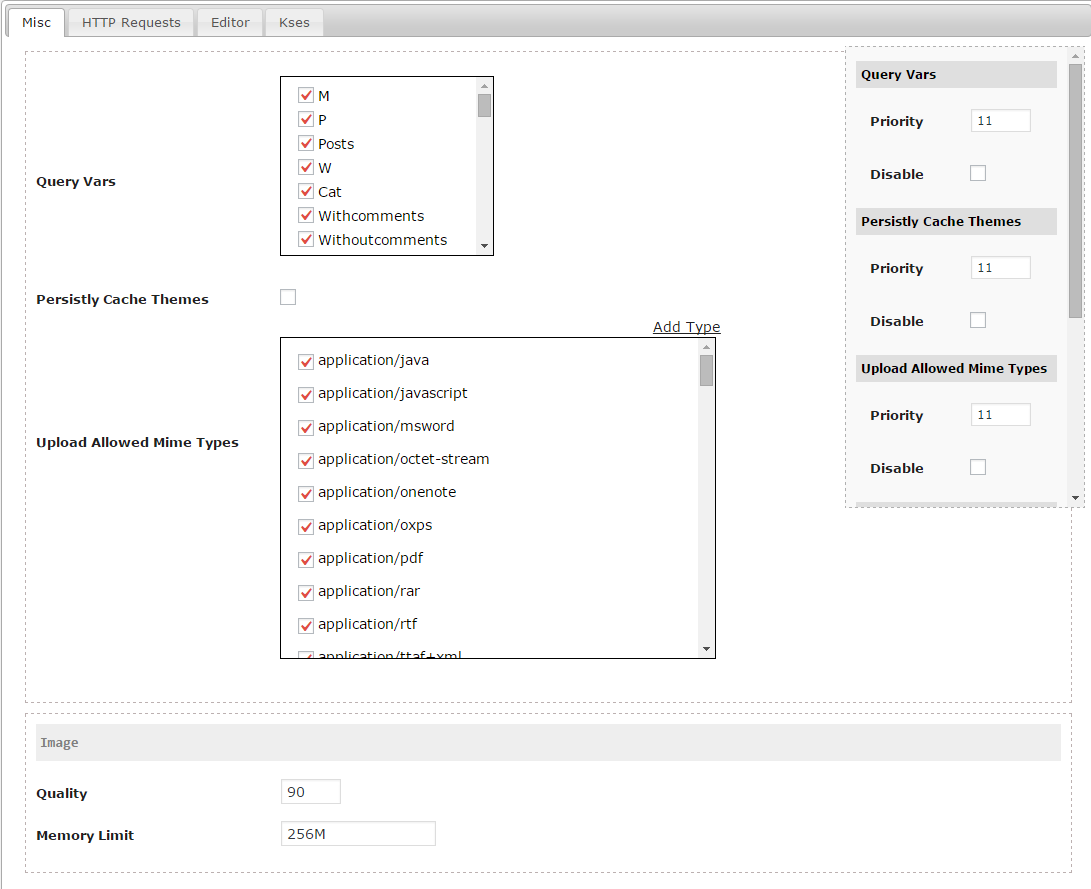Image resolution: width=1091 pixels, height=889 pixels.
Task: Click Query Vars header in side panel
Action: coord(956,74)
